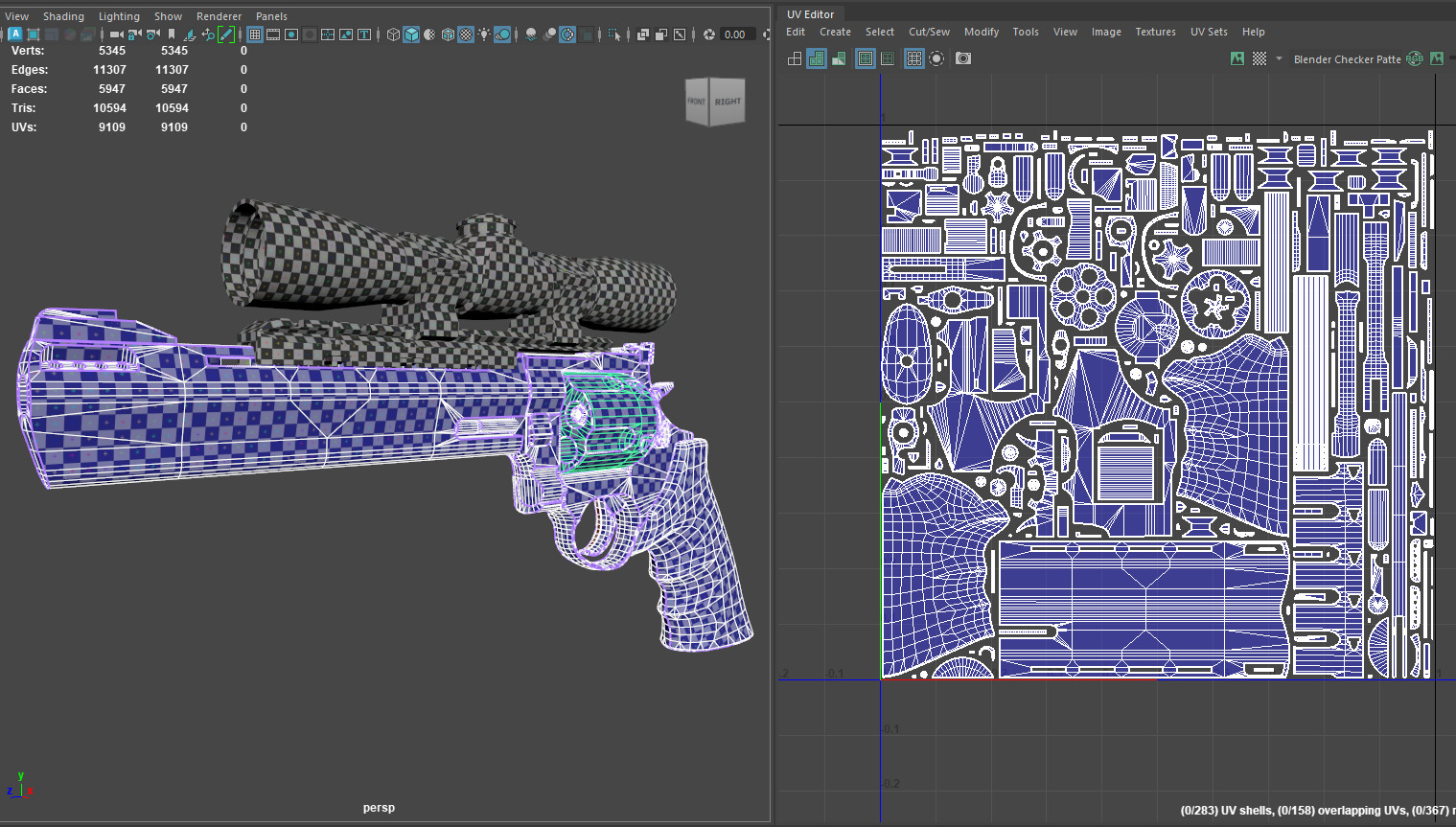
Task: Click the XRay joints icon
Action: click(x=680, y=34)
